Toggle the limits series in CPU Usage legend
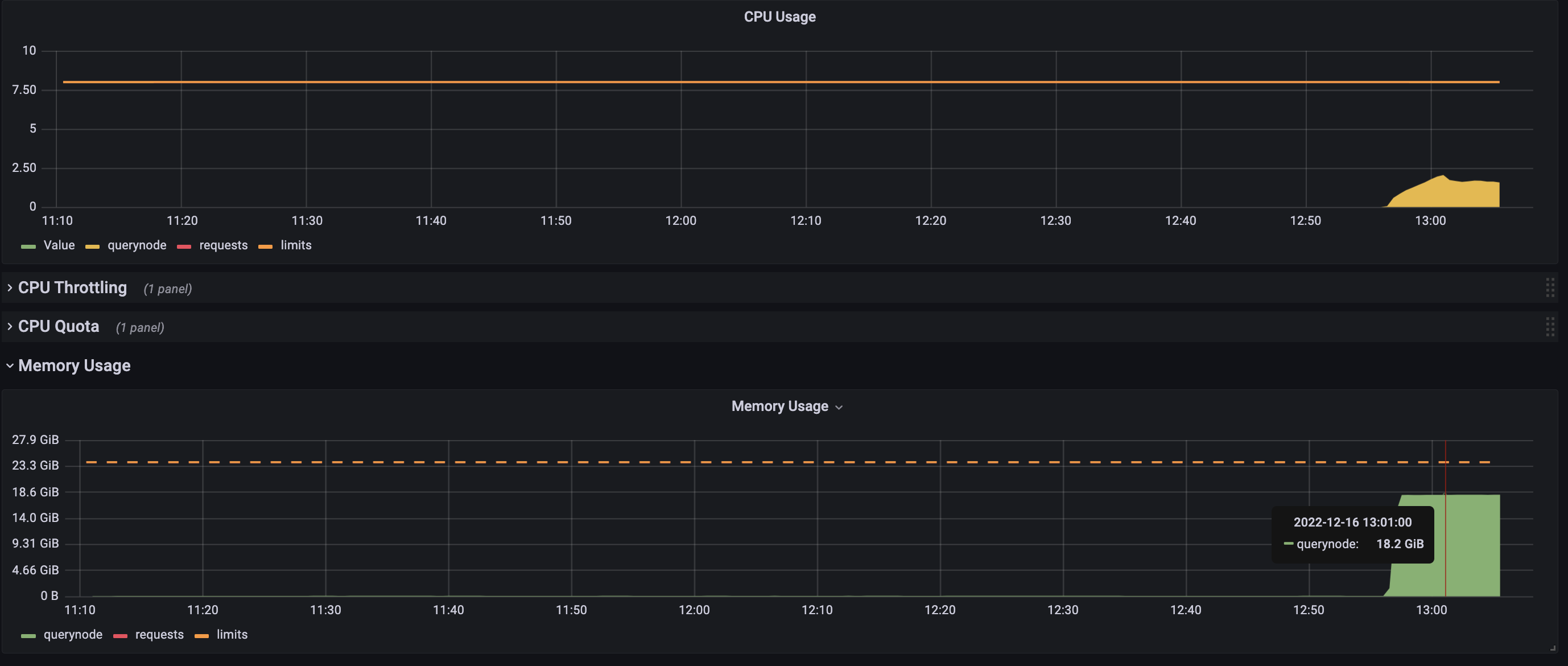The image size is (1568, 666). (296, 245)
